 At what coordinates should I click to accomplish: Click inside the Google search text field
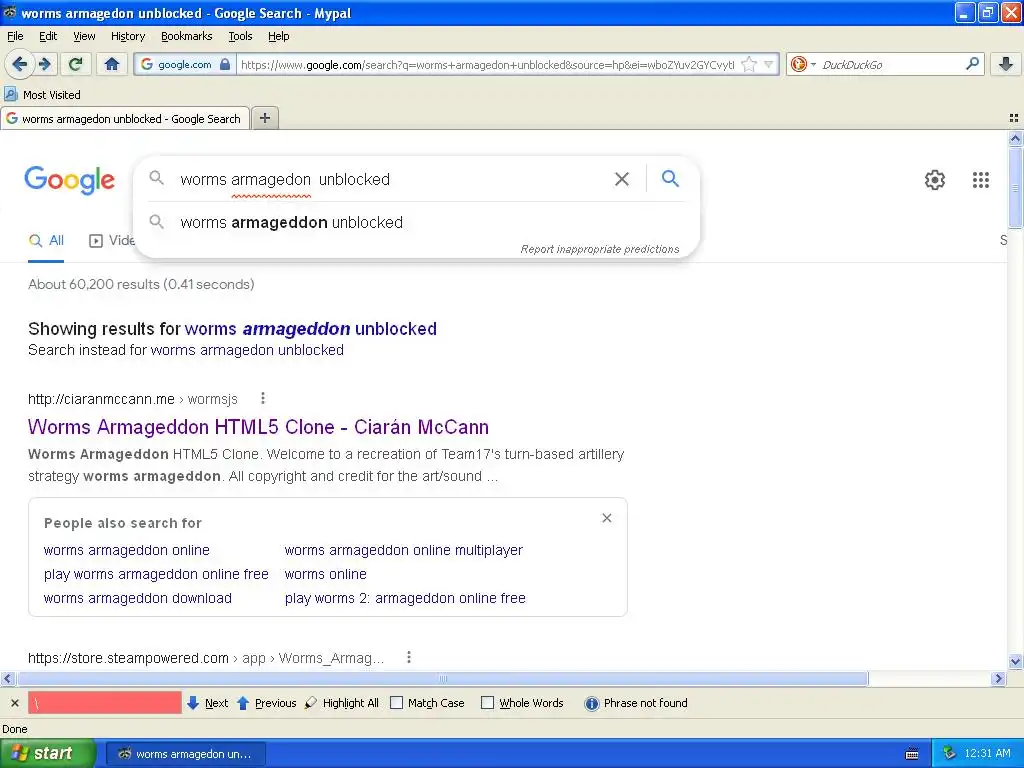tap(392, 179)
